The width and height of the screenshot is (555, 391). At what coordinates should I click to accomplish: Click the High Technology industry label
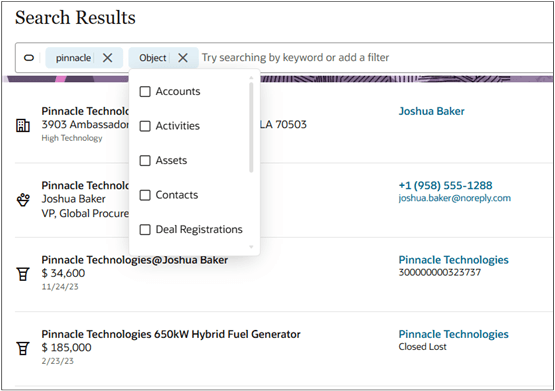click(x=72, y=138)
